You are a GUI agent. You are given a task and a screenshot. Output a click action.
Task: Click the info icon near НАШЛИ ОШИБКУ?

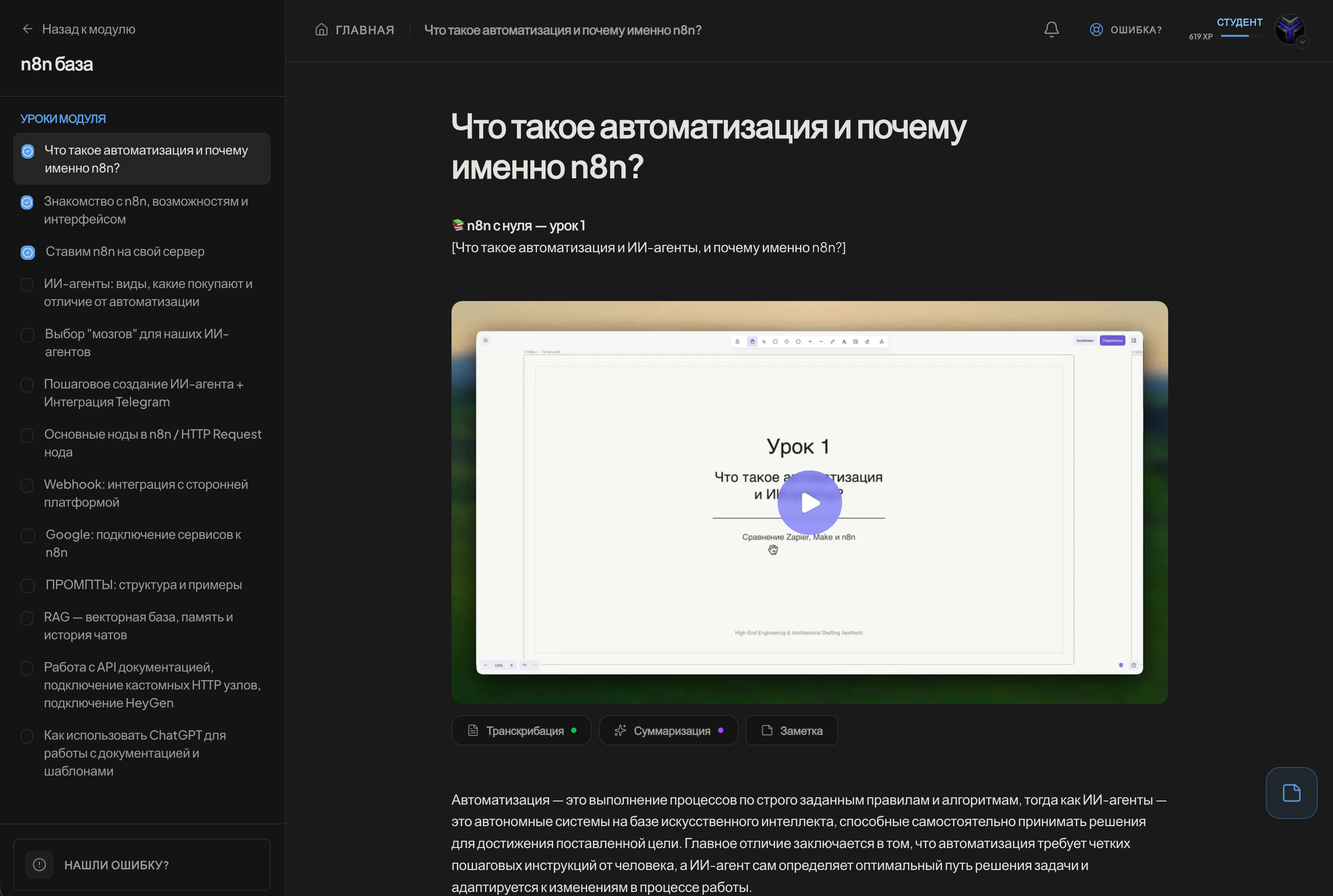(39, 865)
